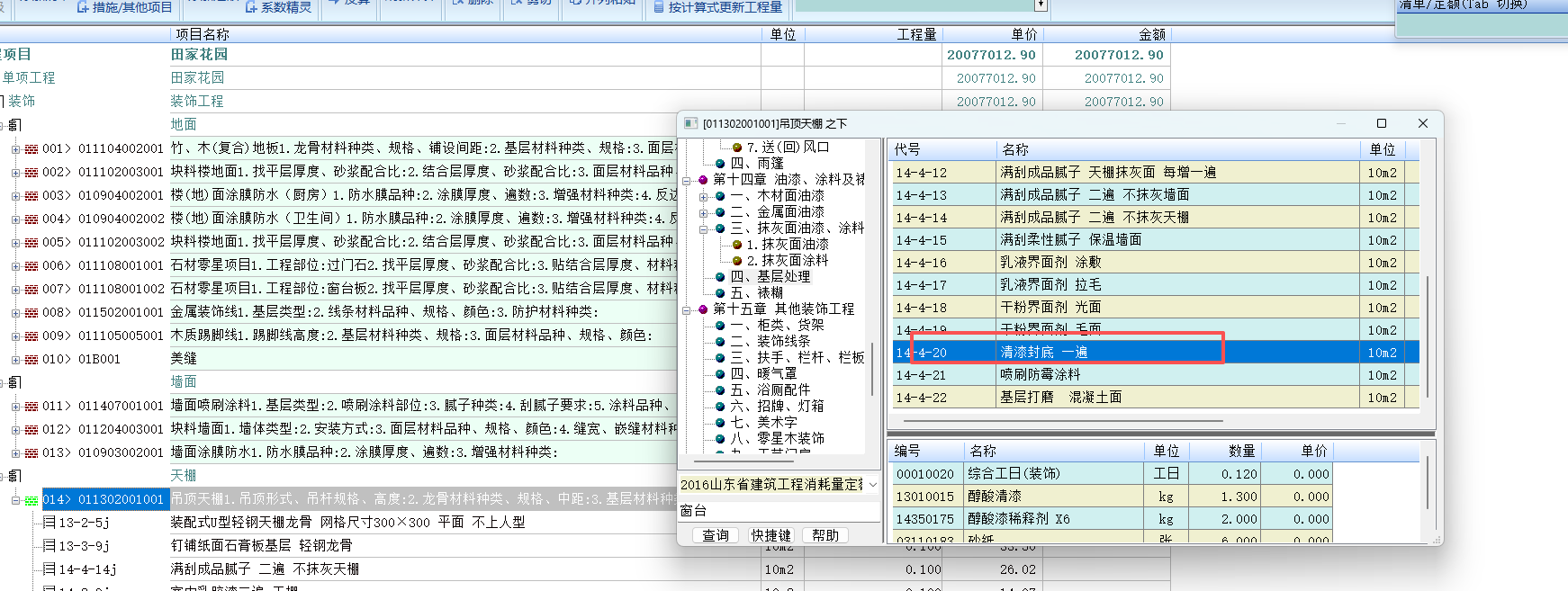Screen dimensions: 1568x591
Task: Select quota row 14-4-12 满刮成品腻子
Action: [x=1156, y=173]
